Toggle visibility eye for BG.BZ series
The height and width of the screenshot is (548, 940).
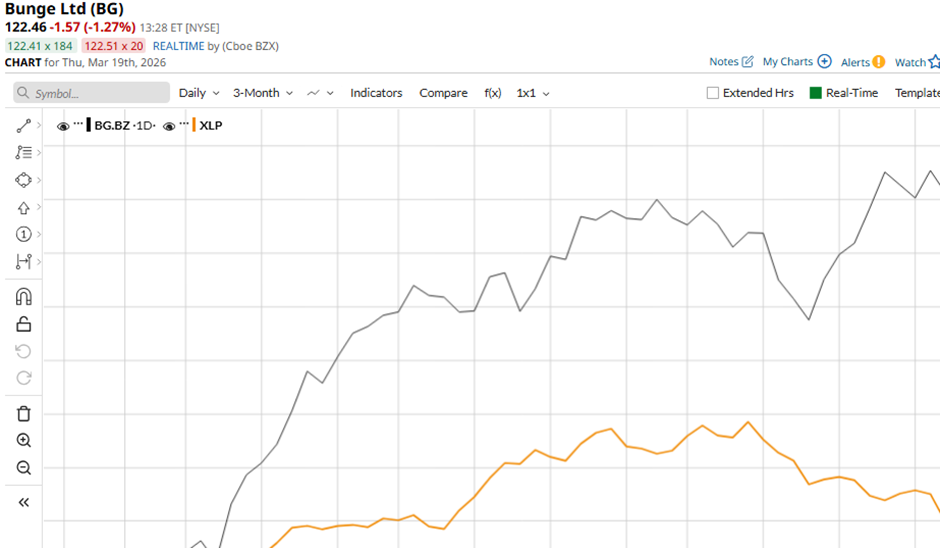click(63, 126)
